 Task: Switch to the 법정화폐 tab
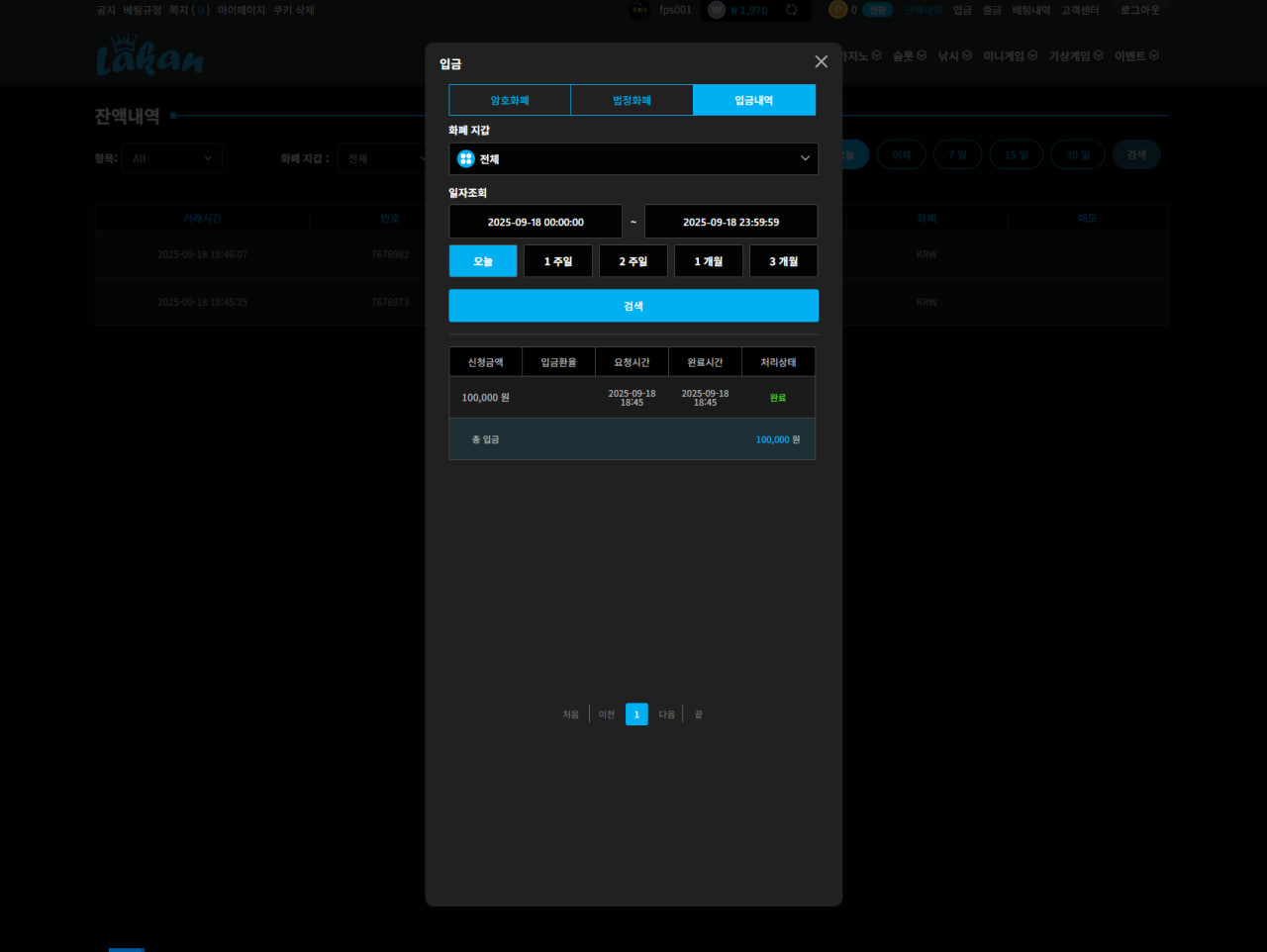632,100
